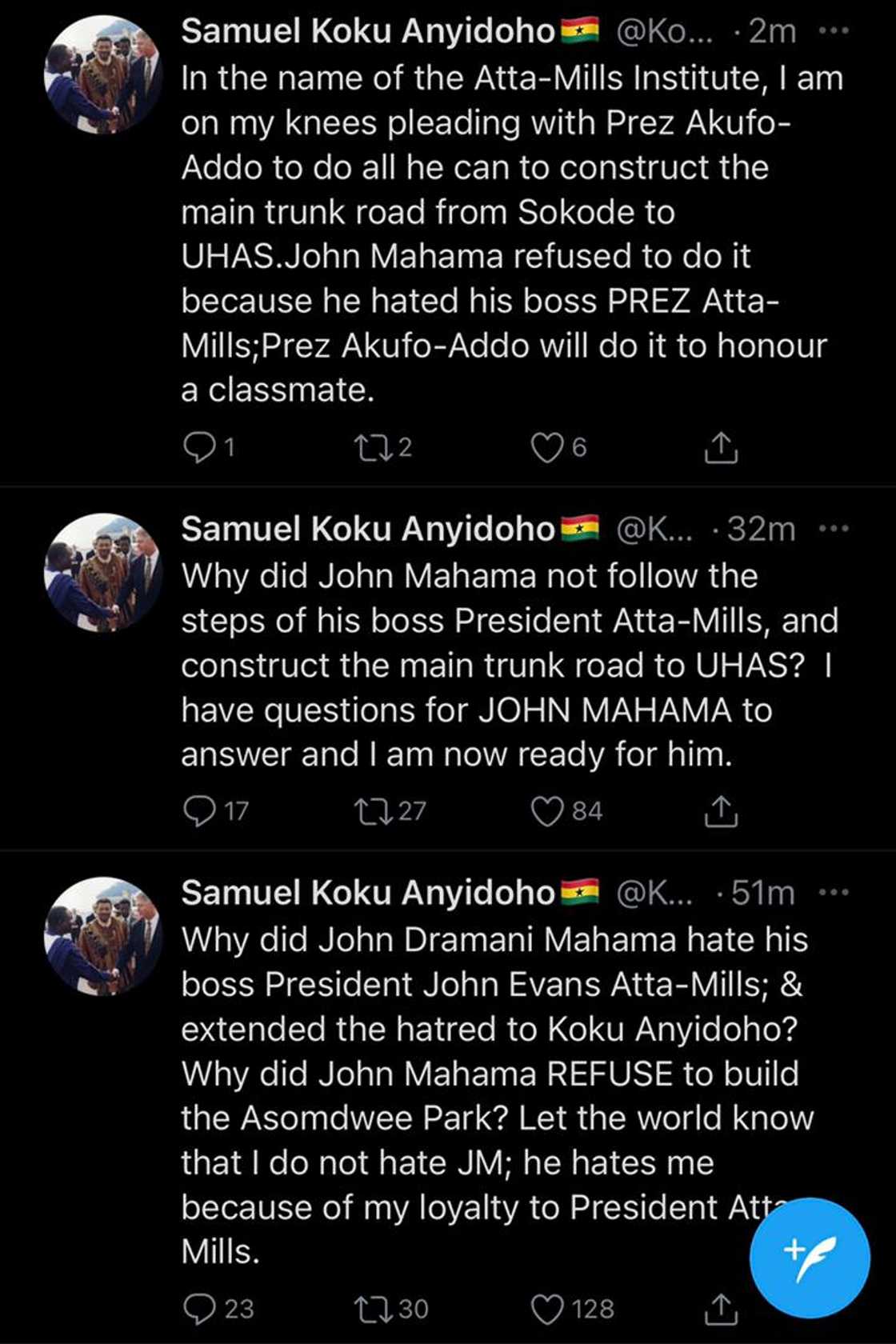896x1344 pixels.
Task: Share the 32m tweet using the upload icon
Action: (x=722, y=810)
